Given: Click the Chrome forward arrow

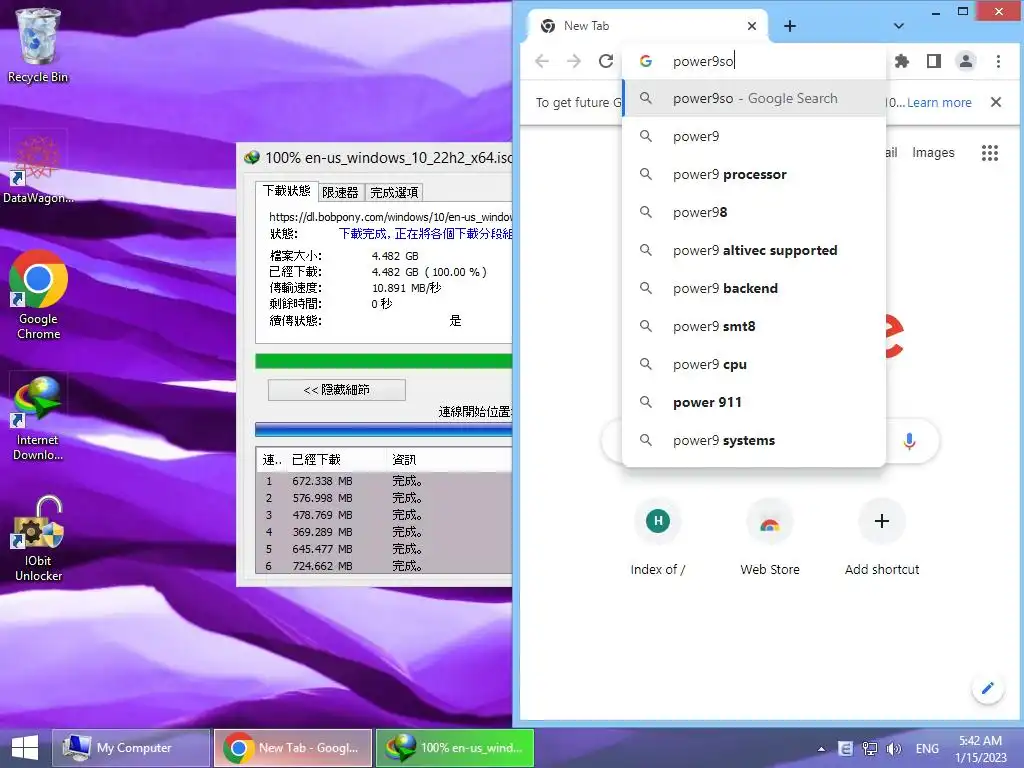Looking at the screenshot, I should pos(573,61).
